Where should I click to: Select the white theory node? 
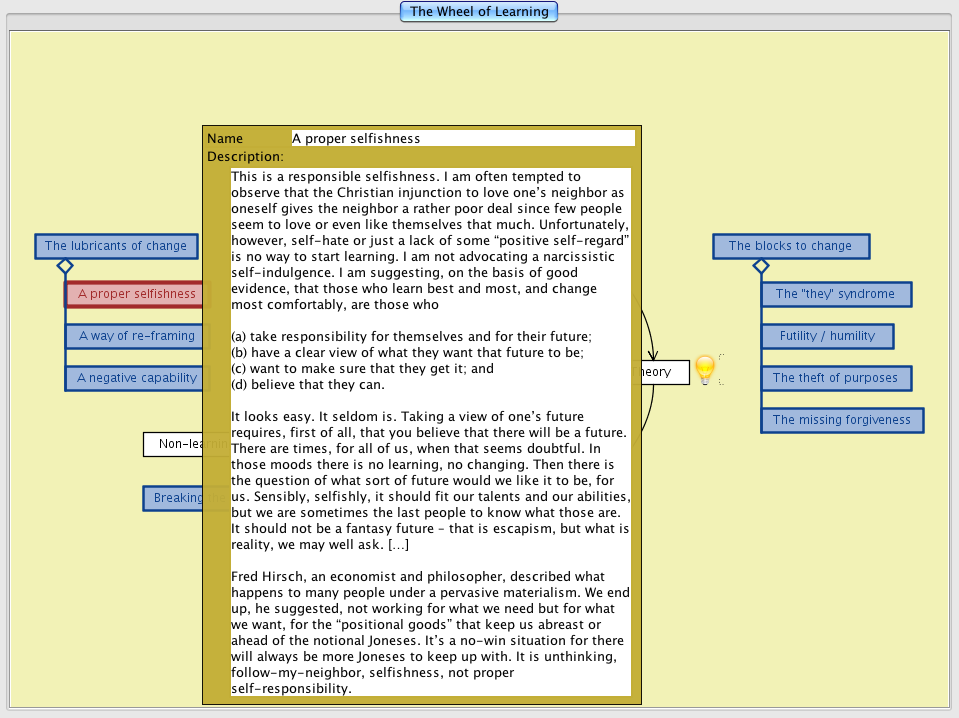coord(665,372)
